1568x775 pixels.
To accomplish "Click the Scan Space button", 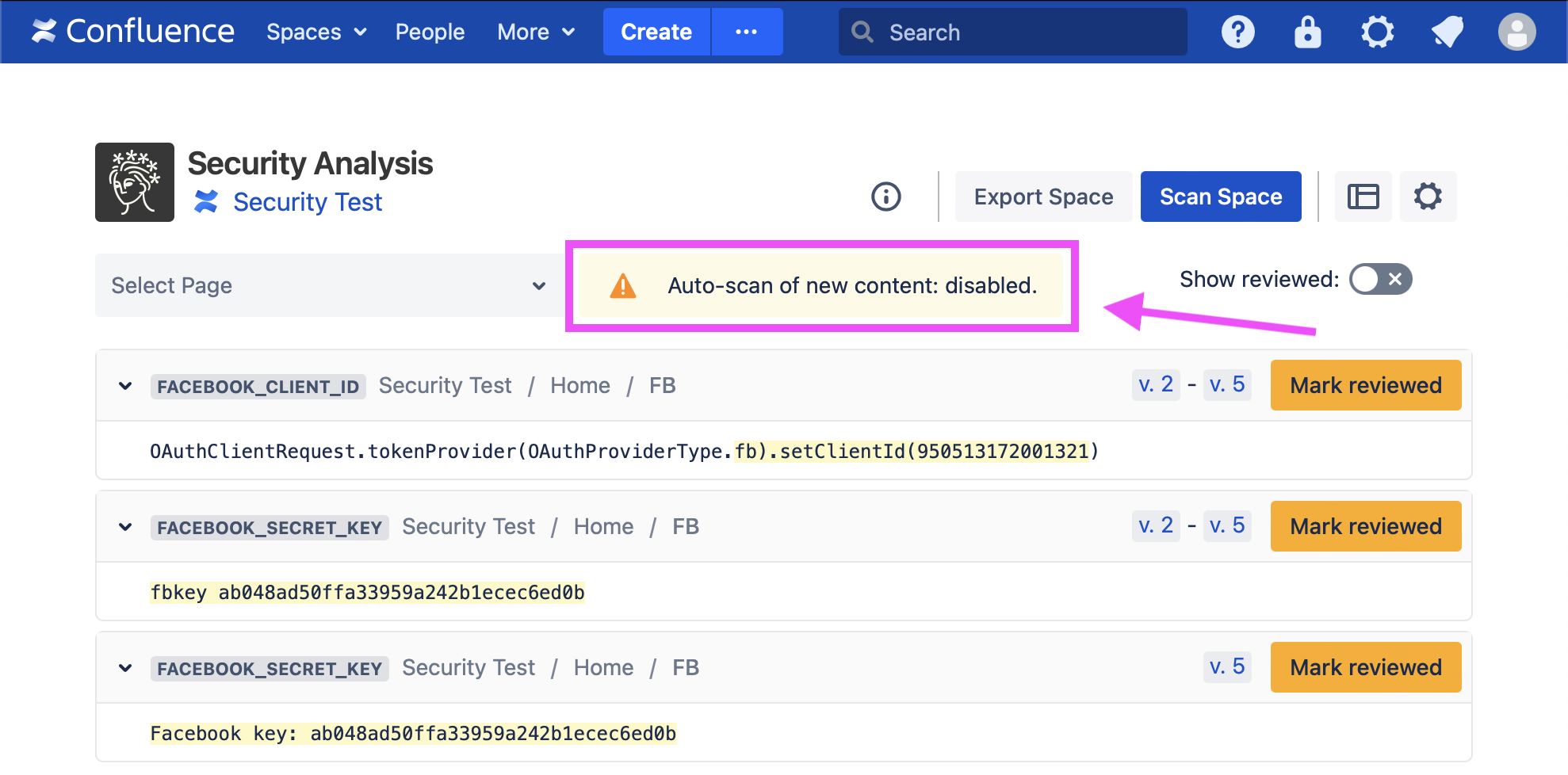I will (1220, 197).
